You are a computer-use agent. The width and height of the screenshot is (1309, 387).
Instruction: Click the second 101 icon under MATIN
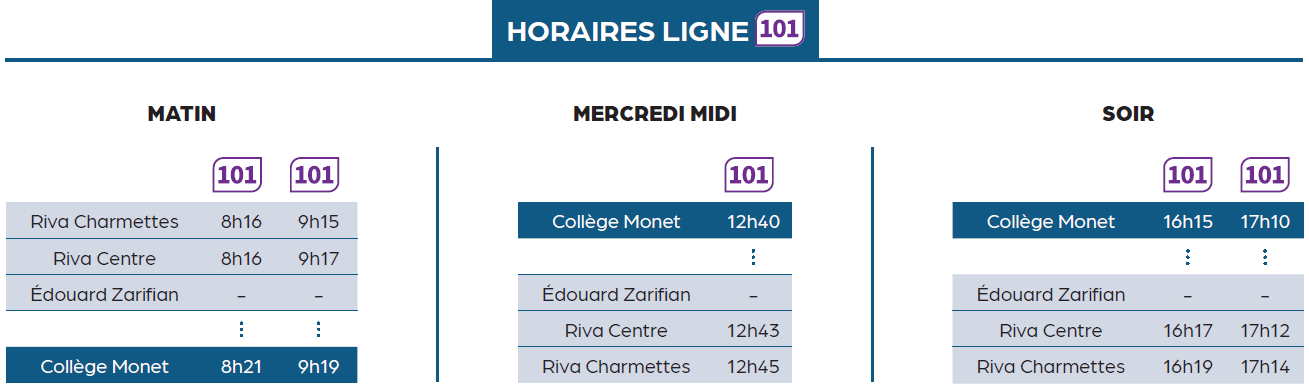tap(314, 175)
